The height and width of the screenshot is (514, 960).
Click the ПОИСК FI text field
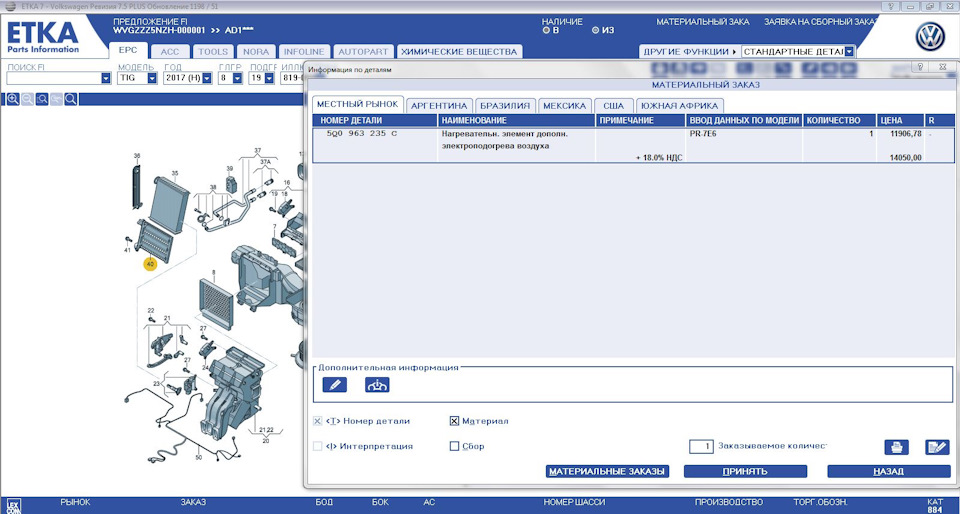tap(54, 78)
